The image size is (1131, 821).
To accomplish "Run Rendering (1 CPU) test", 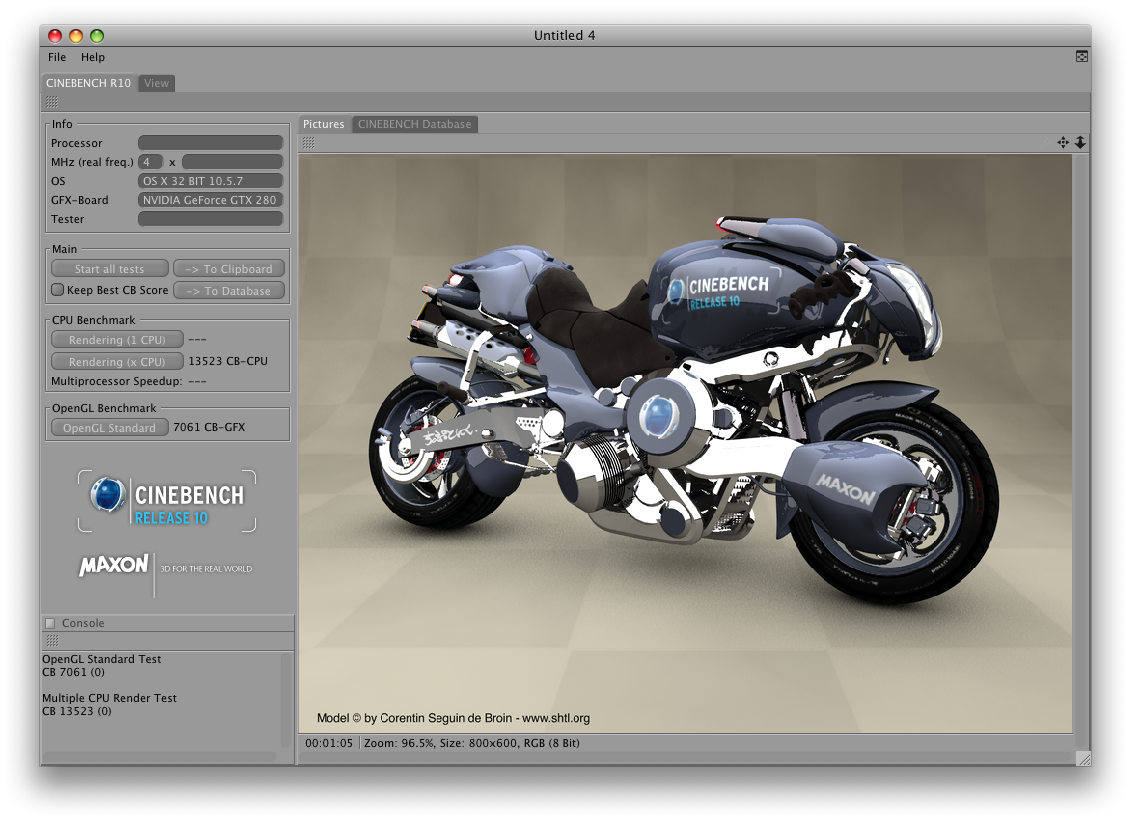I will click(118, 340).
